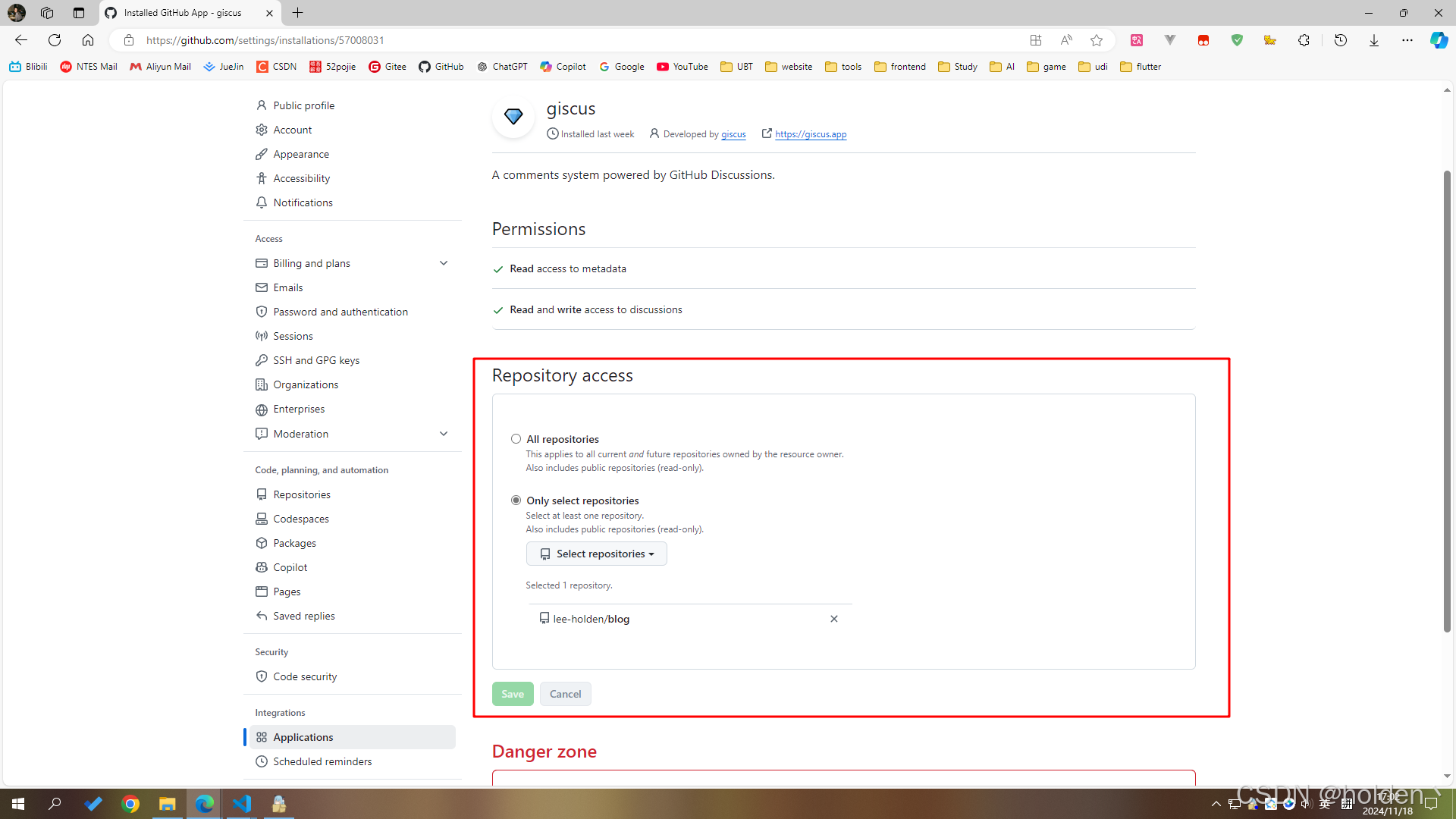
Task: Select the Only select repositories radio
Action: (516, 500)
